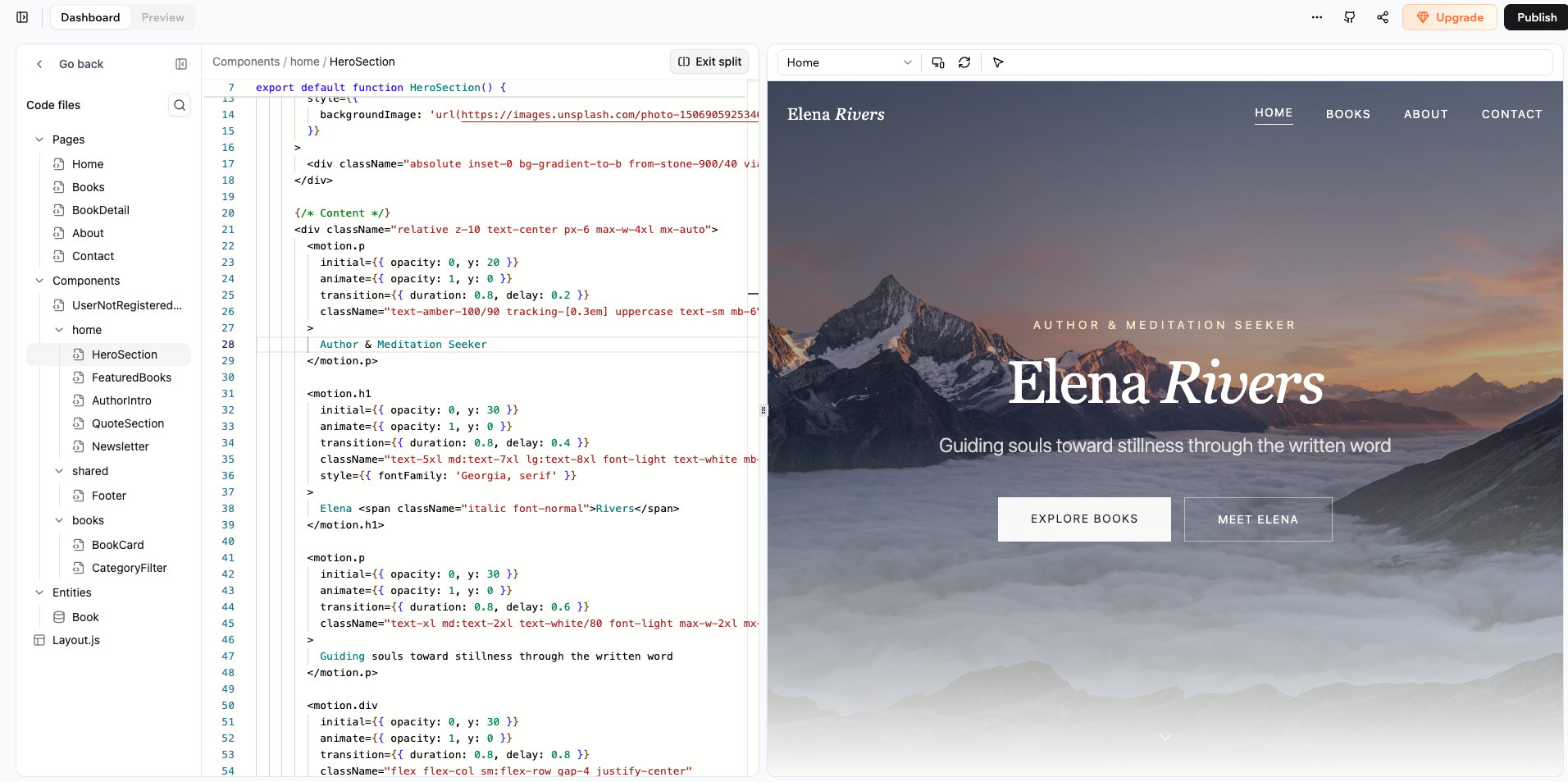Switch to the Preview toggle at top left
Image resolution: width=1568 pixels, height=782 pixels.
pyautogui.click(x=162, y=17)
